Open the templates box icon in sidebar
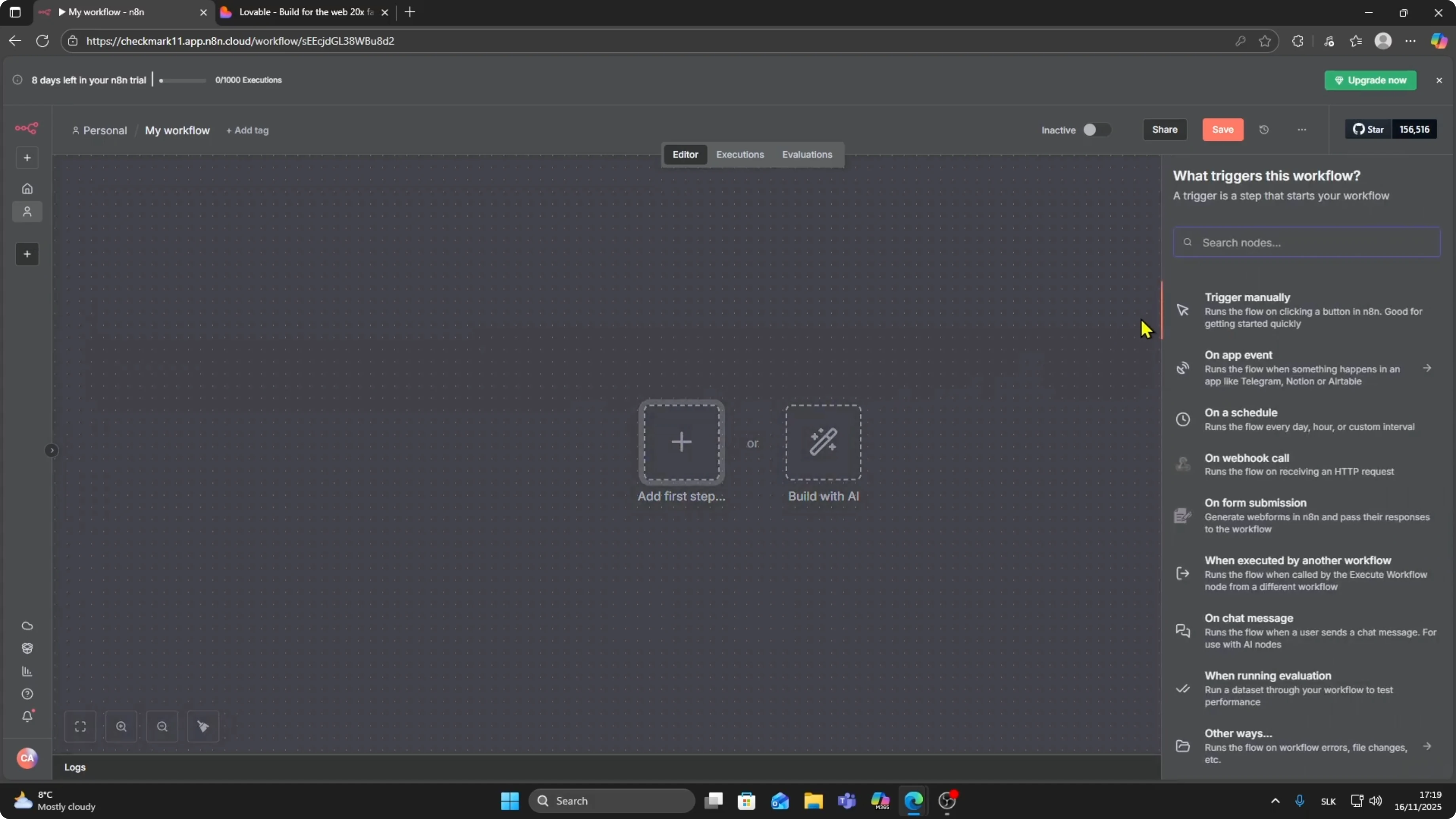The image size is (1456, 819). [27, 648]
